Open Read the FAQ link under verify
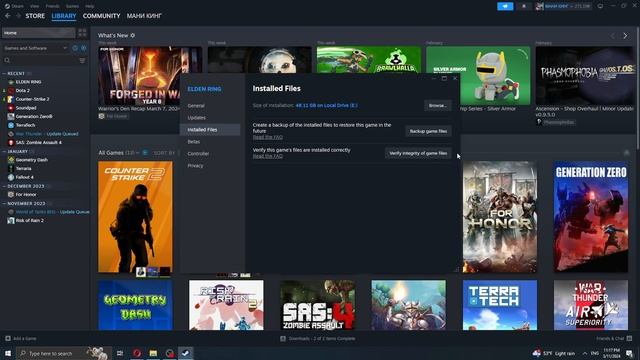Image resolution: width=640 pixels, height=360 pixels. click(267, 156)
